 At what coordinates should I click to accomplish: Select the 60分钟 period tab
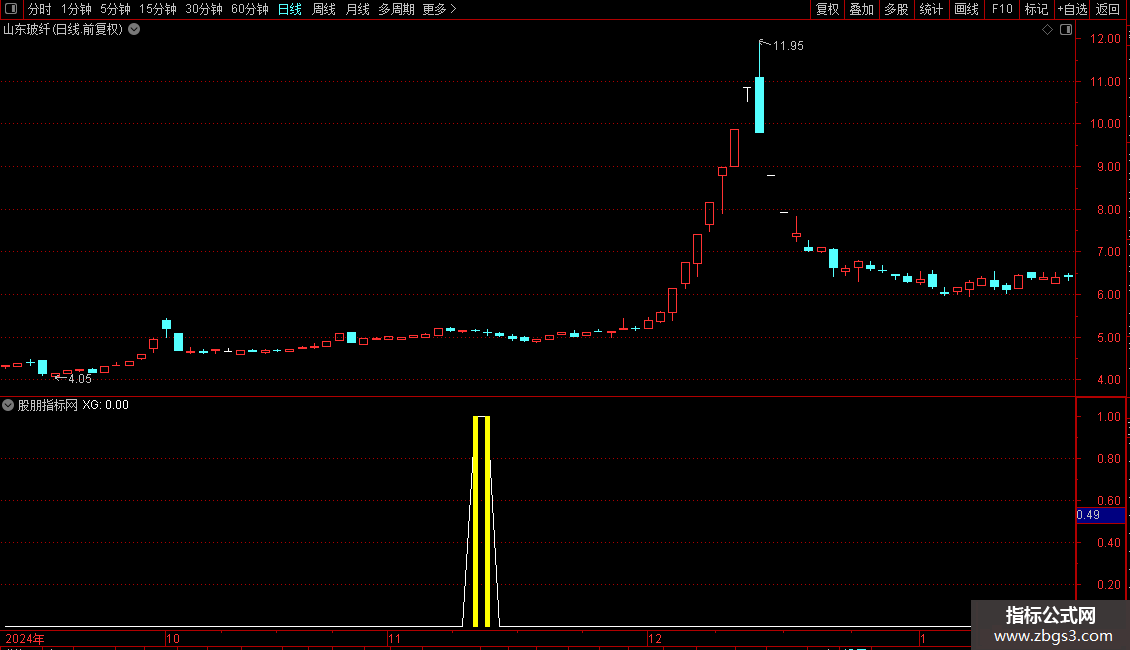[250, 9]
